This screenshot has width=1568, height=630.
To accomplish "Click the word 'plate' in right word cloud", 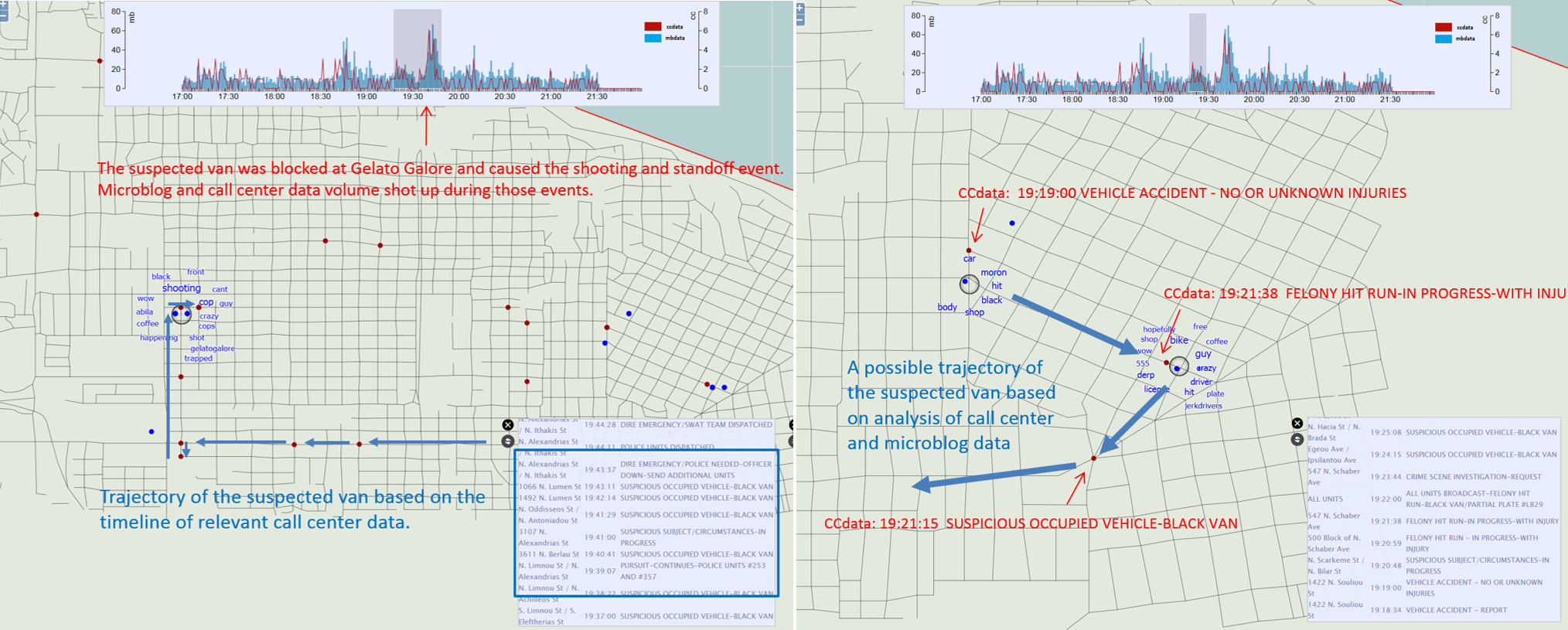I will (1215, 393).
